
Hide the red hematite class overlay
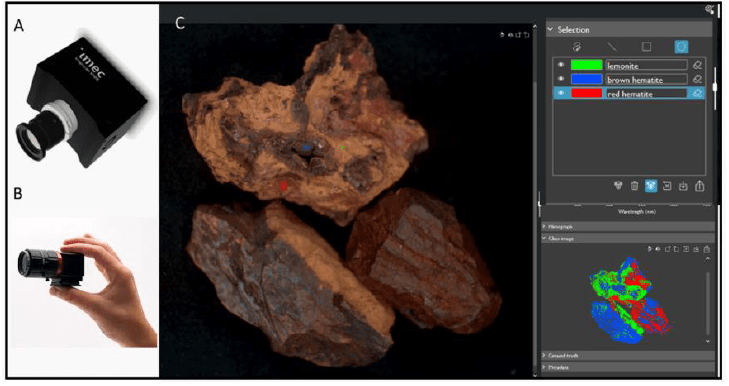click(561, 93)
